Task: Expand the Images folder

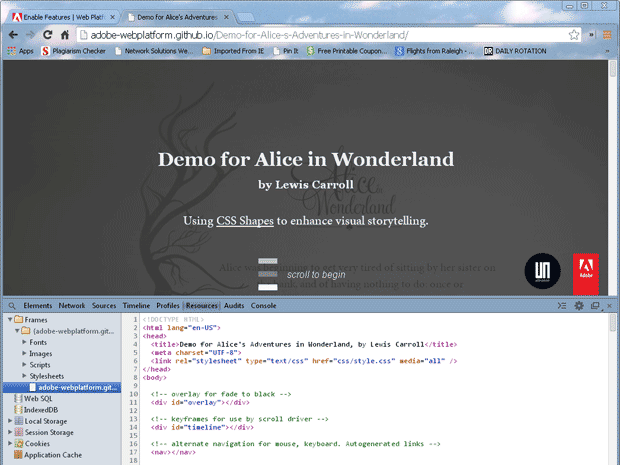Action: point(25,353)
